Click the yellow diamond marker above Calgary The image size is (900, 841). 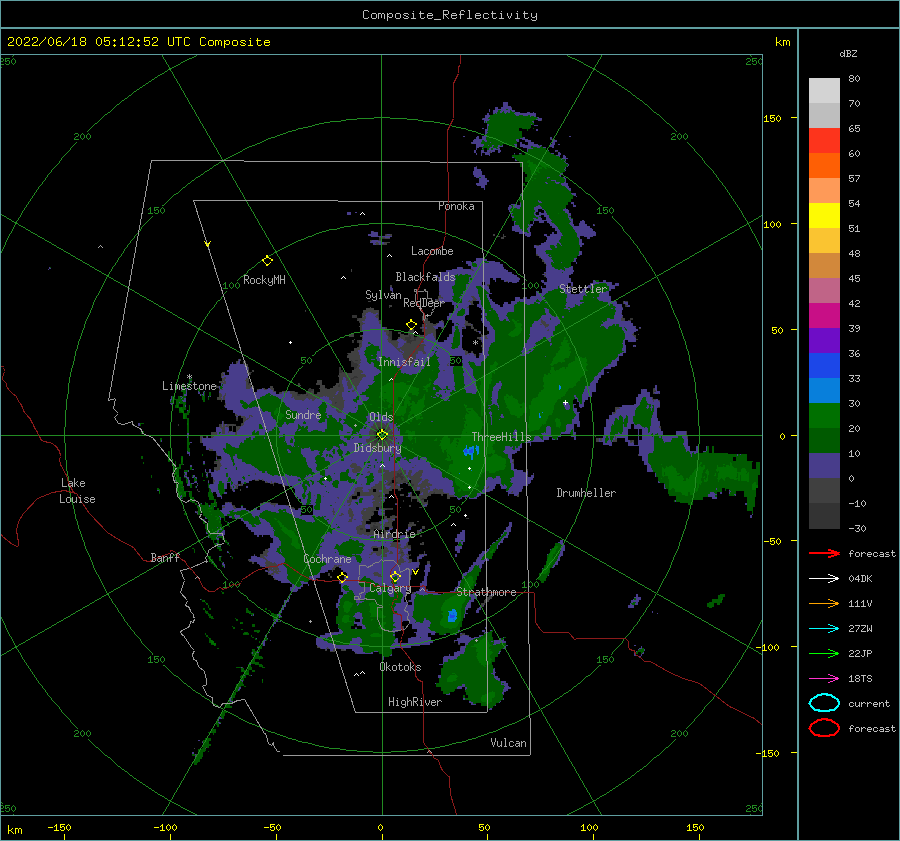click(x=395, y=576)
